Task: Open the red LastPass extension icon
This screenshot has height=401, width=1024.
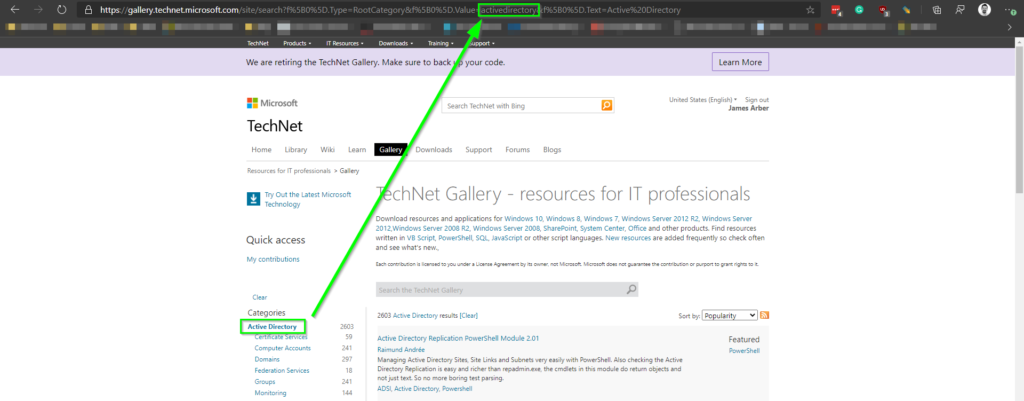Action: (x=837, y=10)
